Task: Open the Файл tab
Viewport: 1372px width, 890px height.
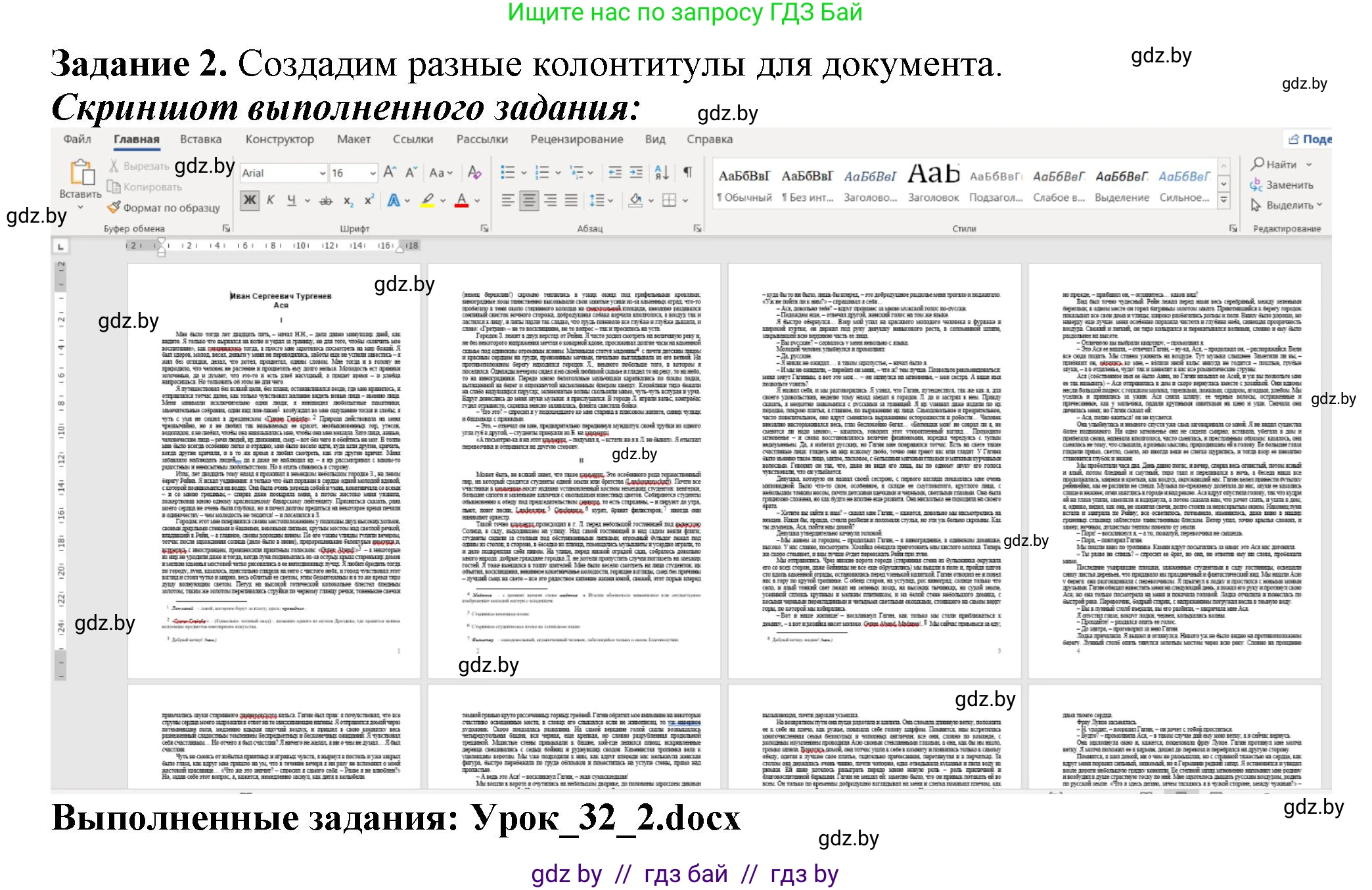Action: pos(77,139)
